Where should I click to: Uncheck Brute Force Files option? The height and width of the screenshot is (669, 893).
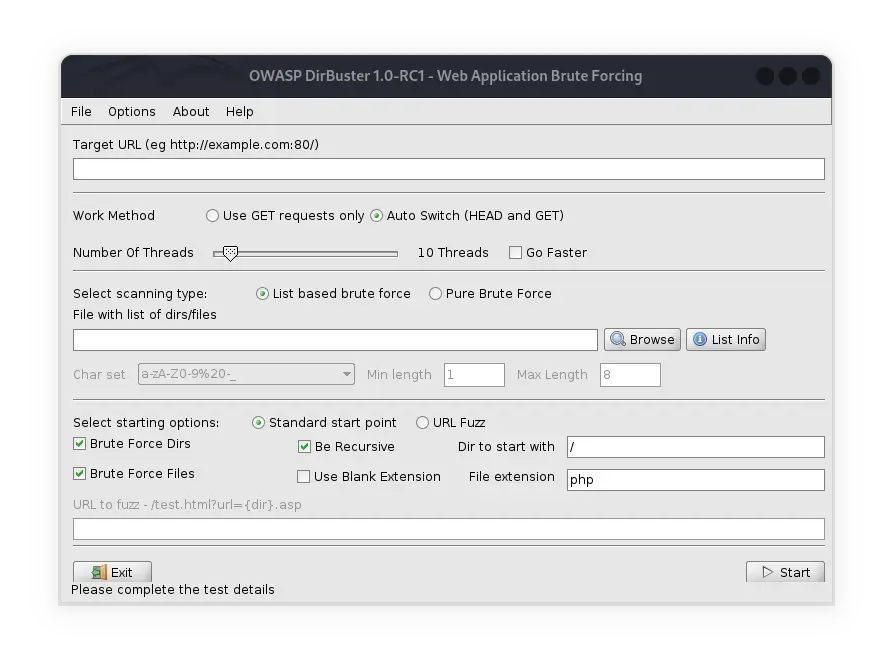point(80,474)
